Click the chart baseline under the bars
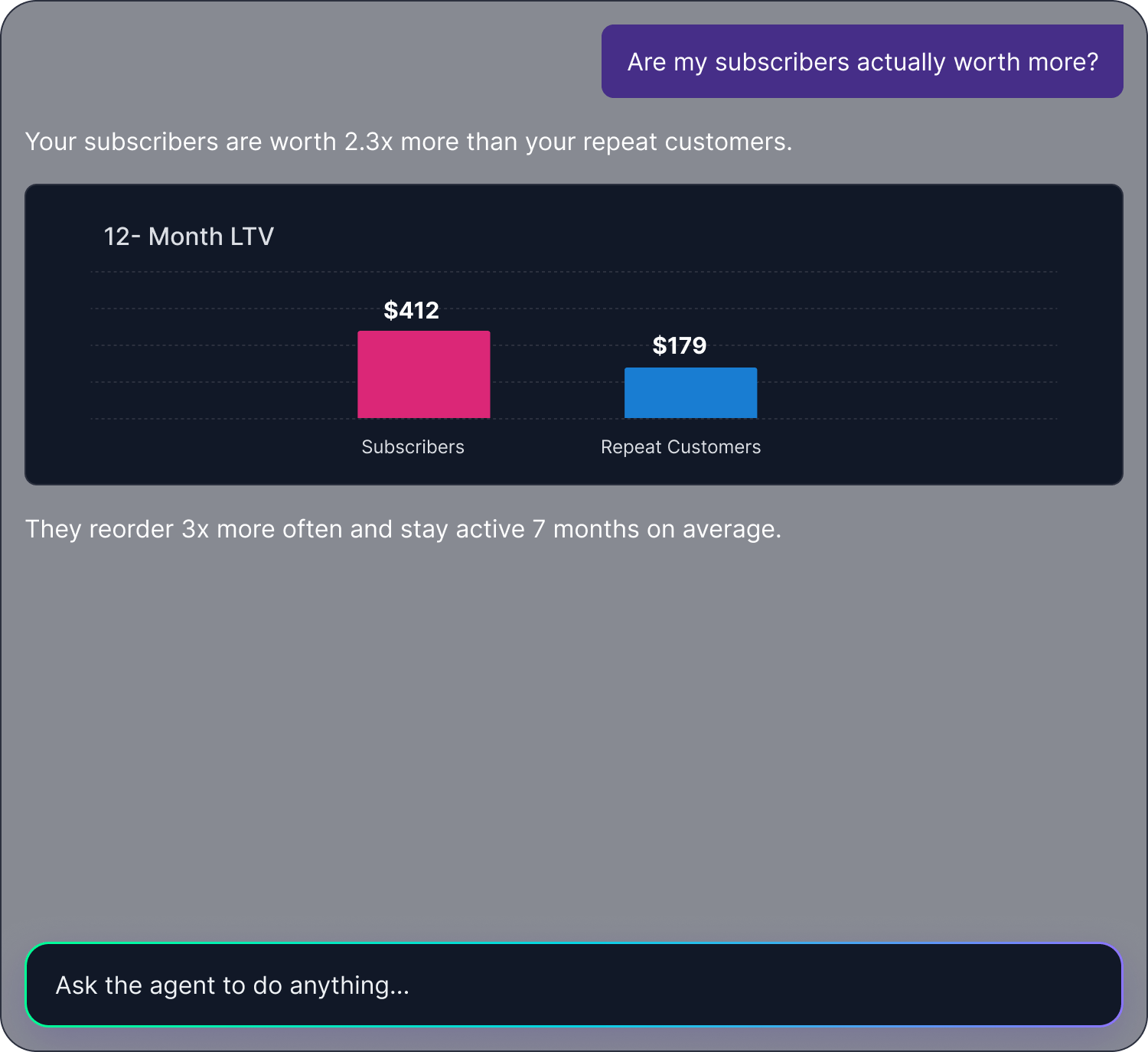 574,419
